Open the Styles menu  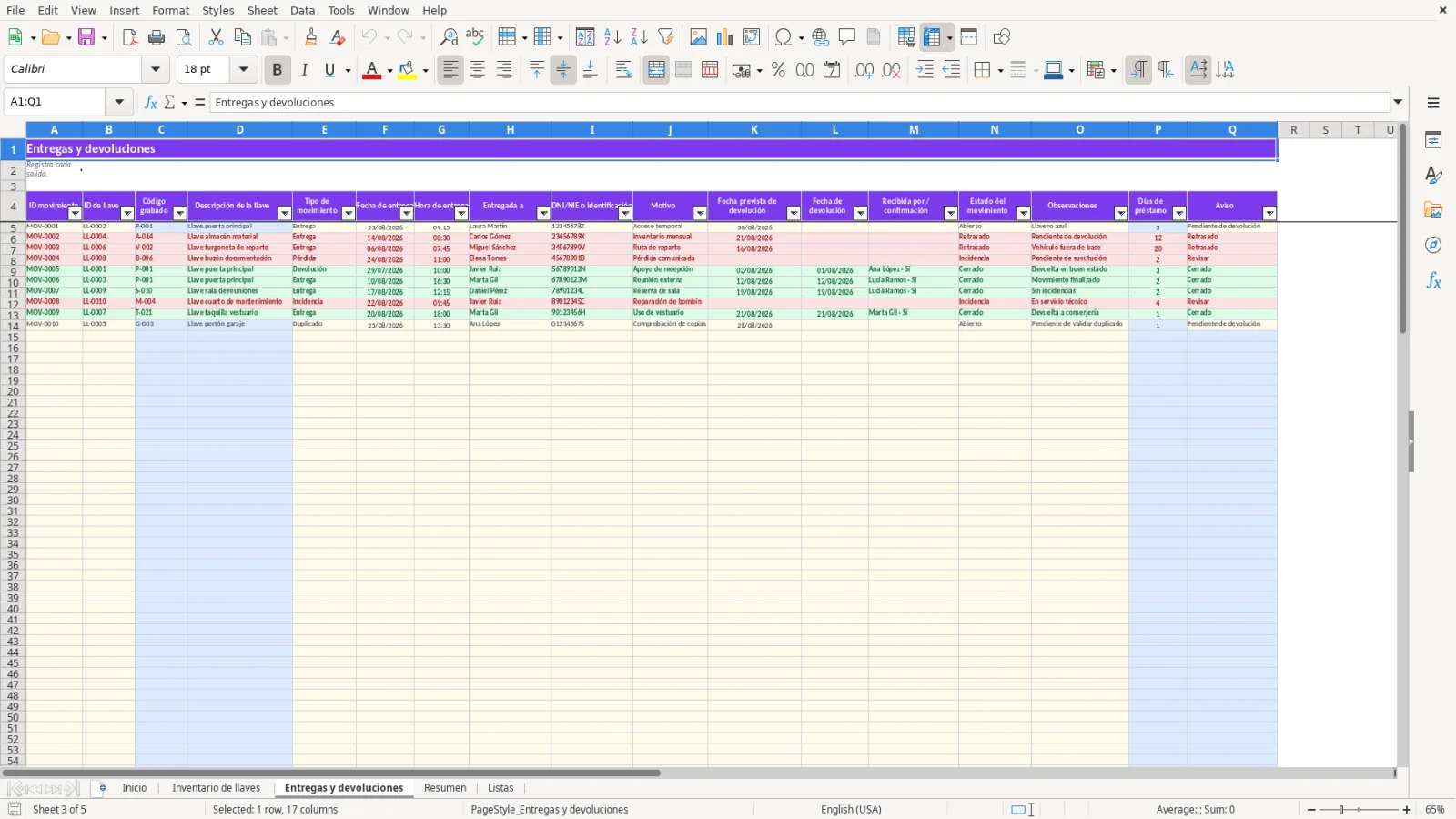(217, 10)
